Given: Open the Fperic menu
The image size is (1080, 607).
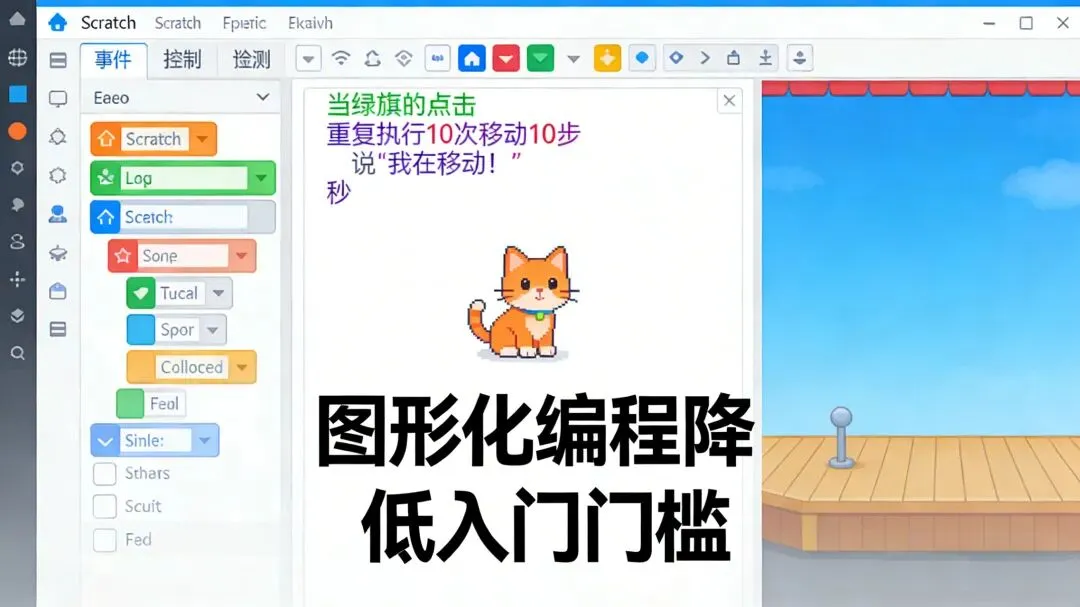Looking at the screenshot, I should pos(244,23).
